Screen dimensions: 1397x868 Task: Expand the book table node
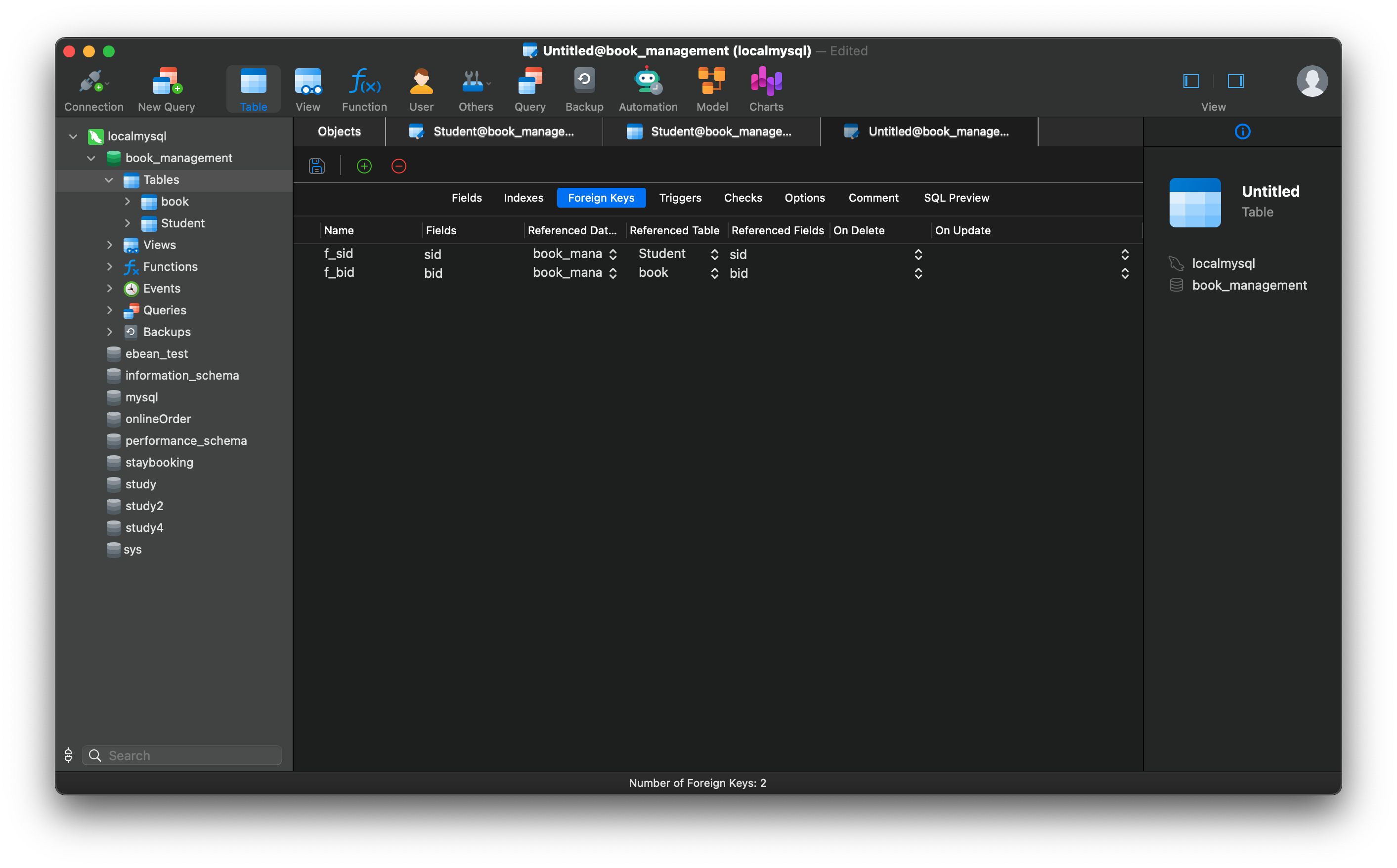[128, 202]
